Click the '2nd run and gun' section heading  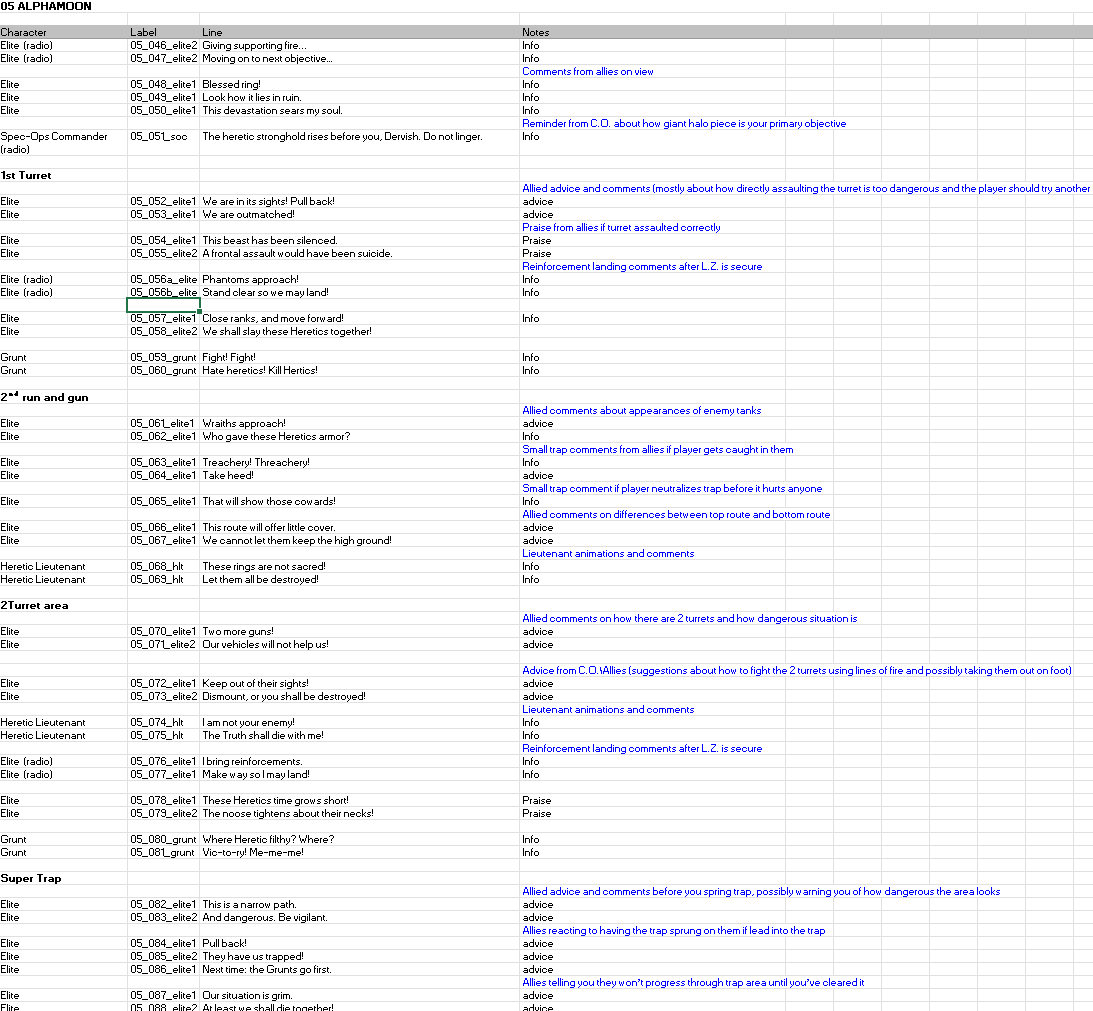pos(45,397)
